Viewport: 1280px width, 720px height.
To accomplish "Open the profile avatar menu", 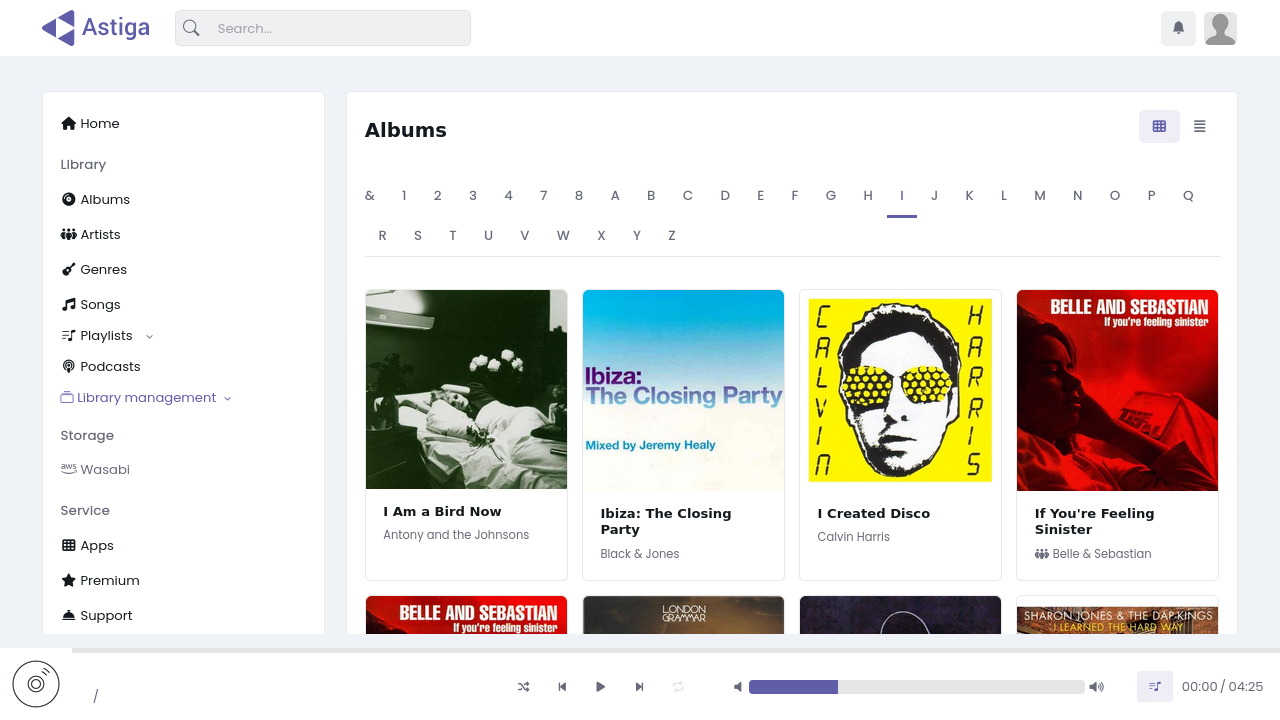I will [x=1220, y=28].
